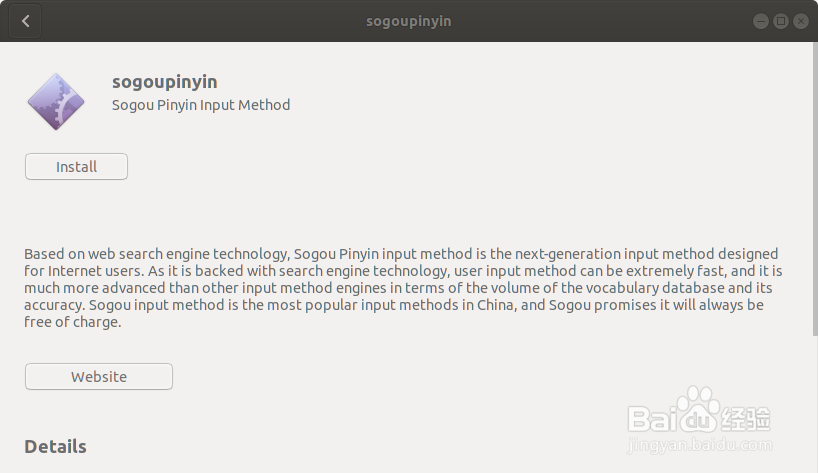Click the scrollbar track below the thumb

tap(815, 404)
